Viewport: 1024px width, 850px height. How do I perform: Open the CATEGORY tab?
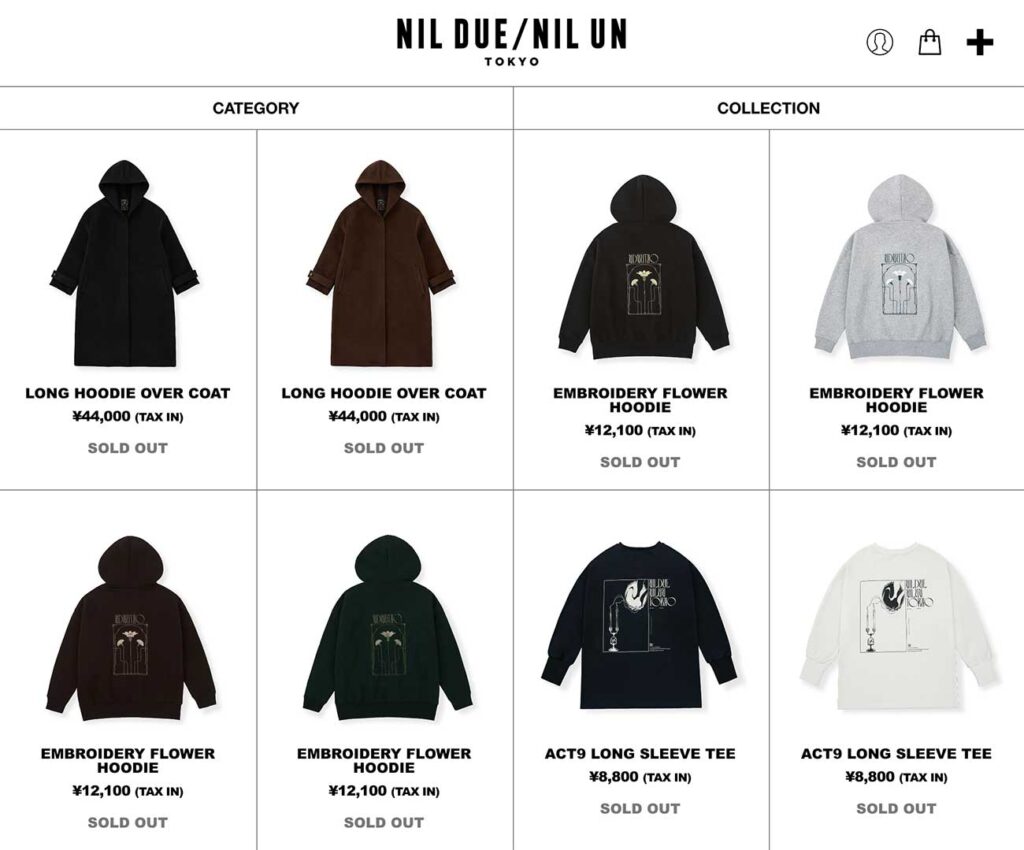click(x=256, y=108)
